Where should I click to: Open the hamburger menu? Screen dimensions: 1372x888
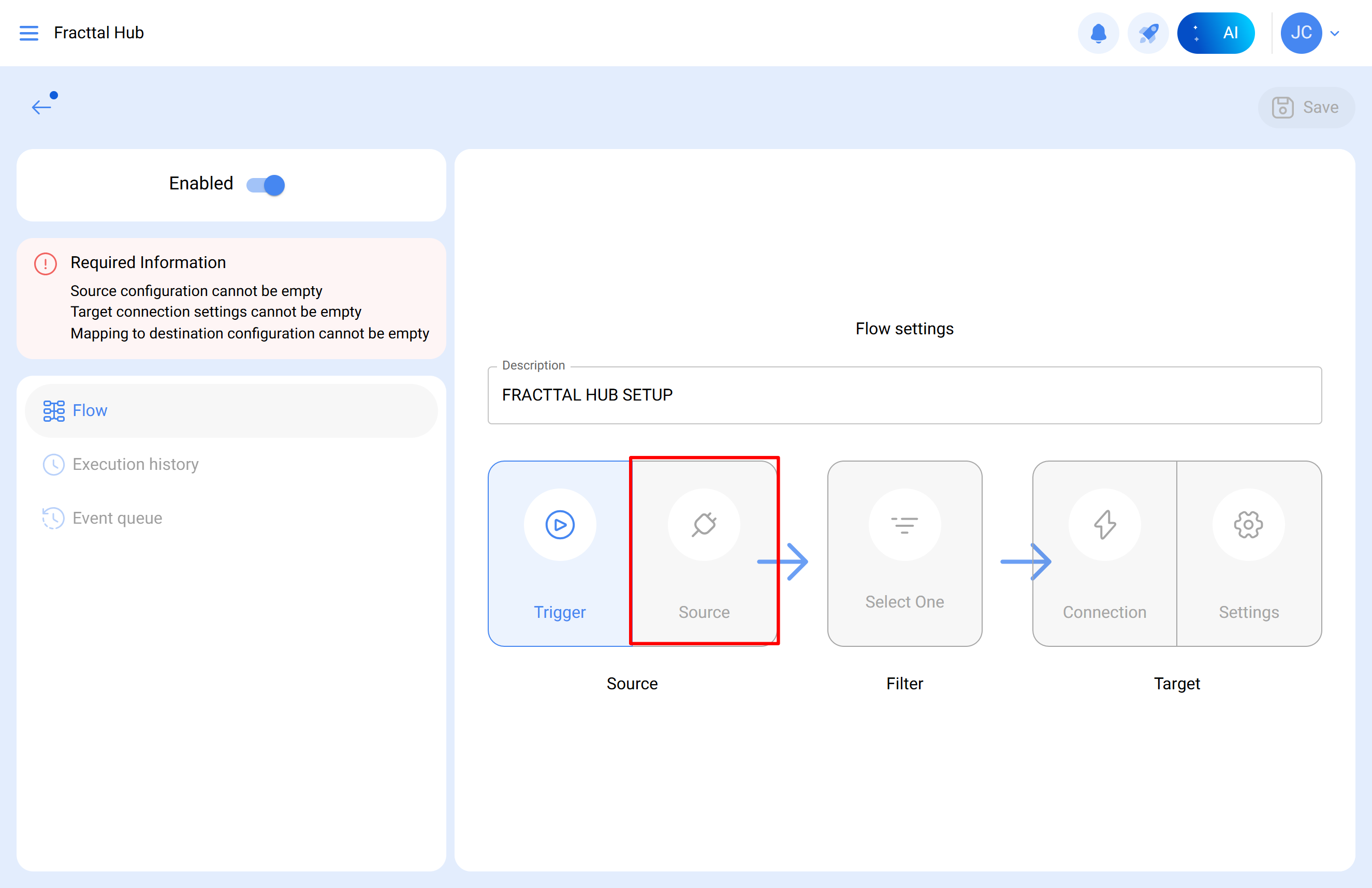coord(29,33)
